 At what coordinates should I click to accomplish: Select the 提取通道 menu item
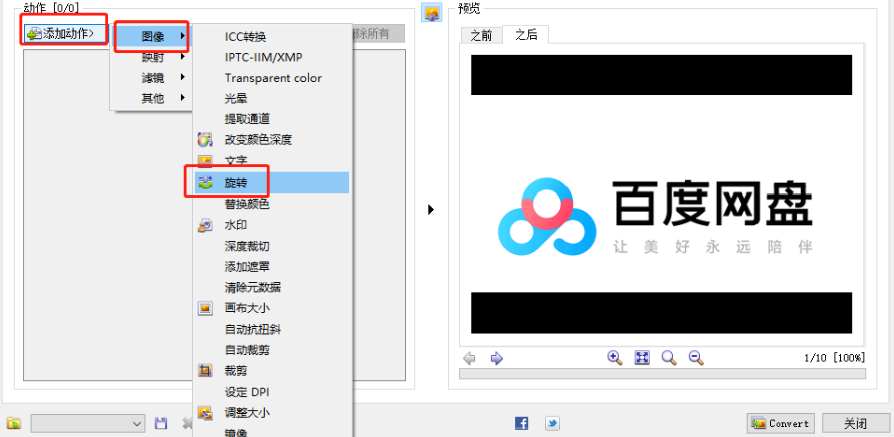pyautogui.click(x=247, y=119)
